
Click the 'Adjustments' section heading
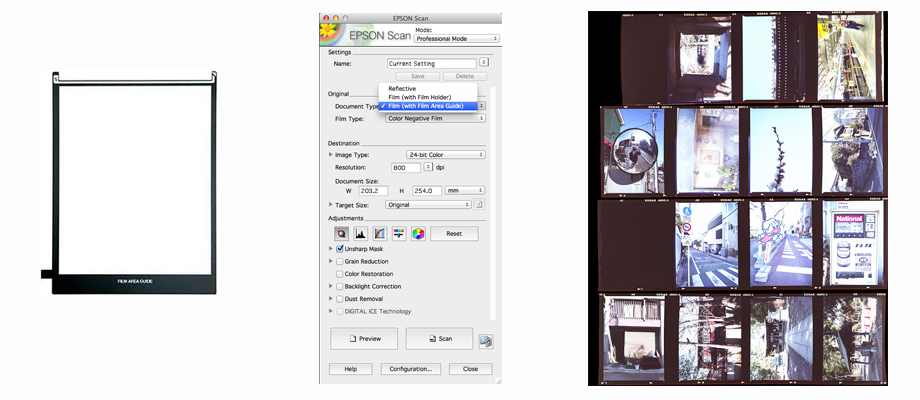pyautogui.click(x=346, y=218)
